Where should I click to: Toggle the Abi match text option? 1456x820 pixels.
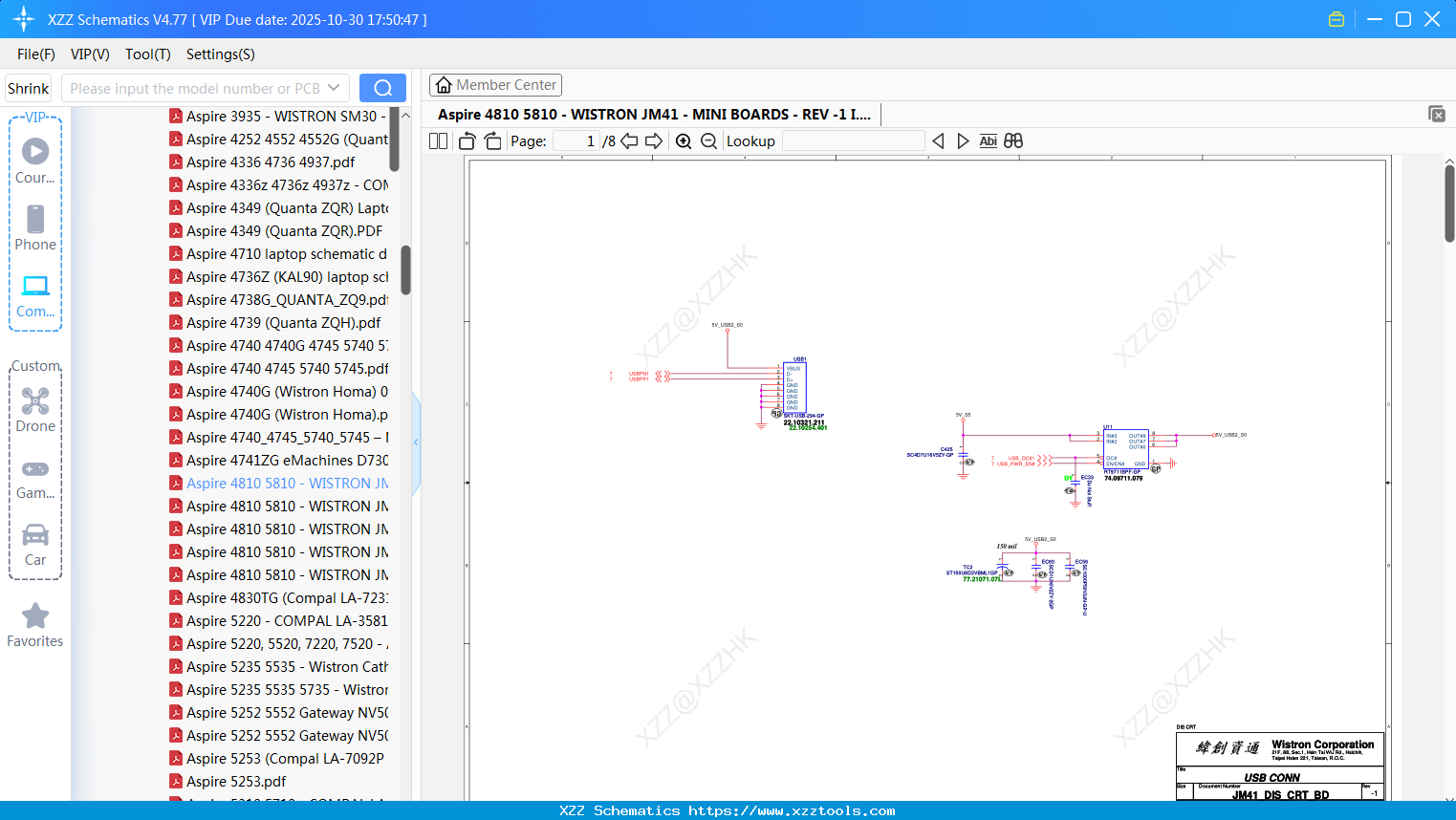988,141
